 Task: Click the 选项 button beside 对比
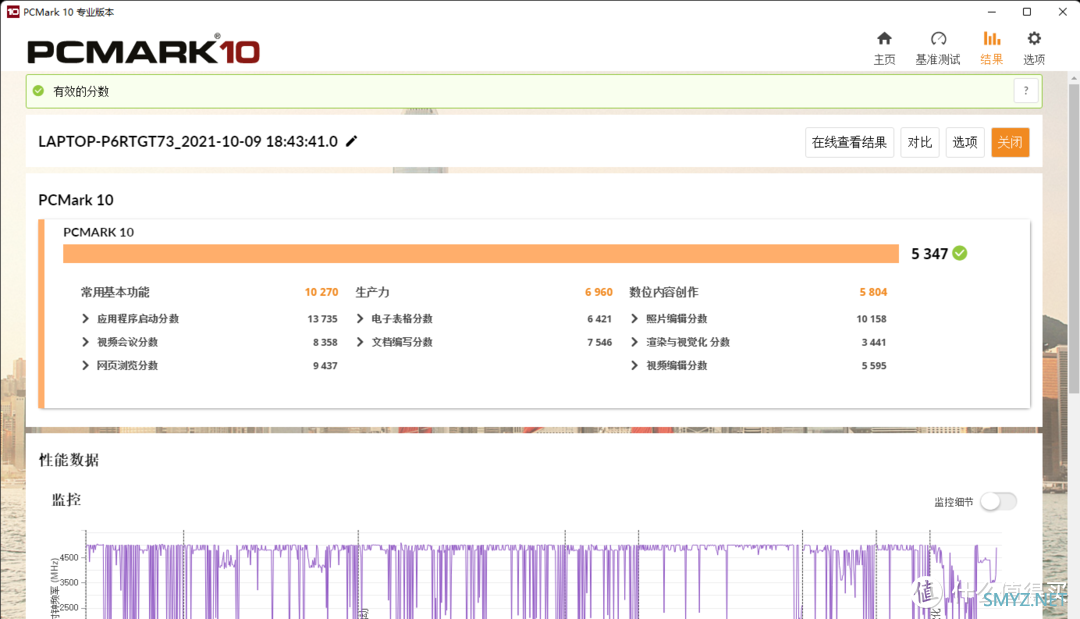click(964, 143)
